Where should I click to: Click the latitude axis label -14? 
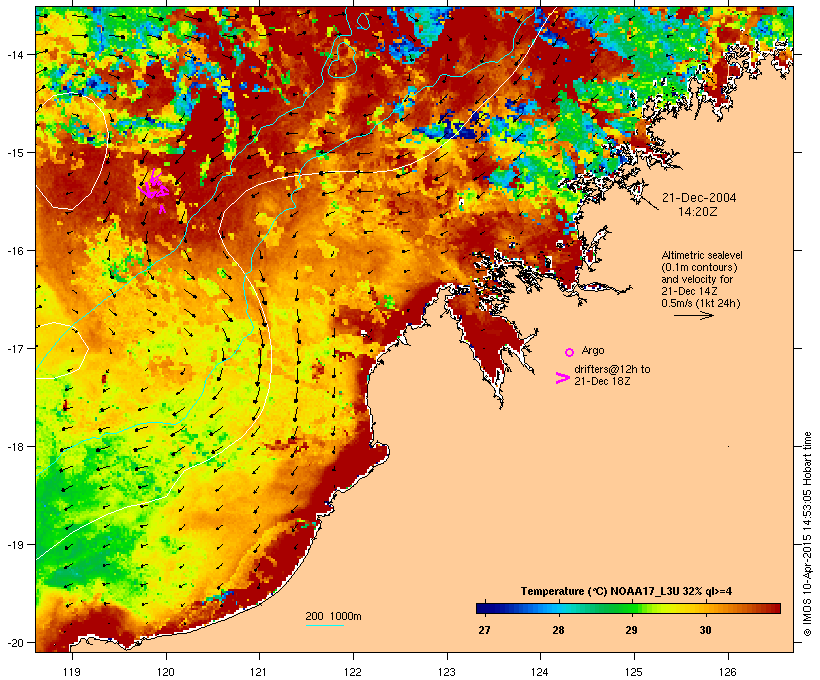(x=15, y=54)
